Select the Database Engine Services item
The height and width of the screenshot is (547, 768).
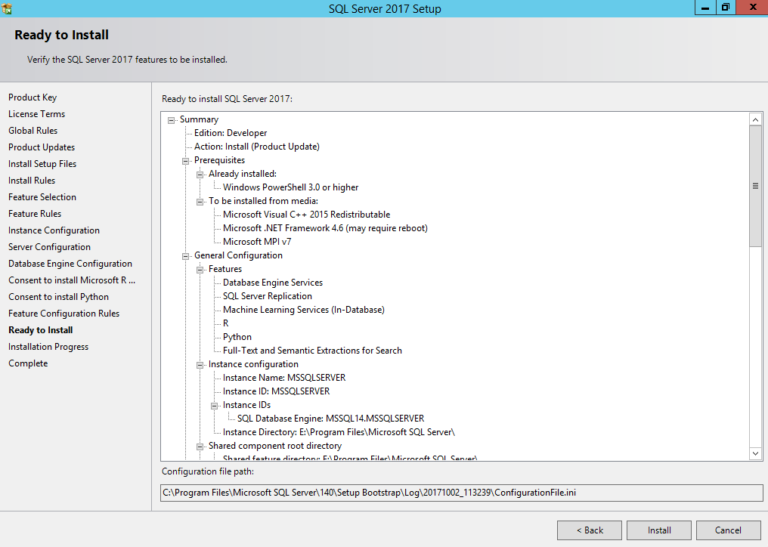point(273,283)
